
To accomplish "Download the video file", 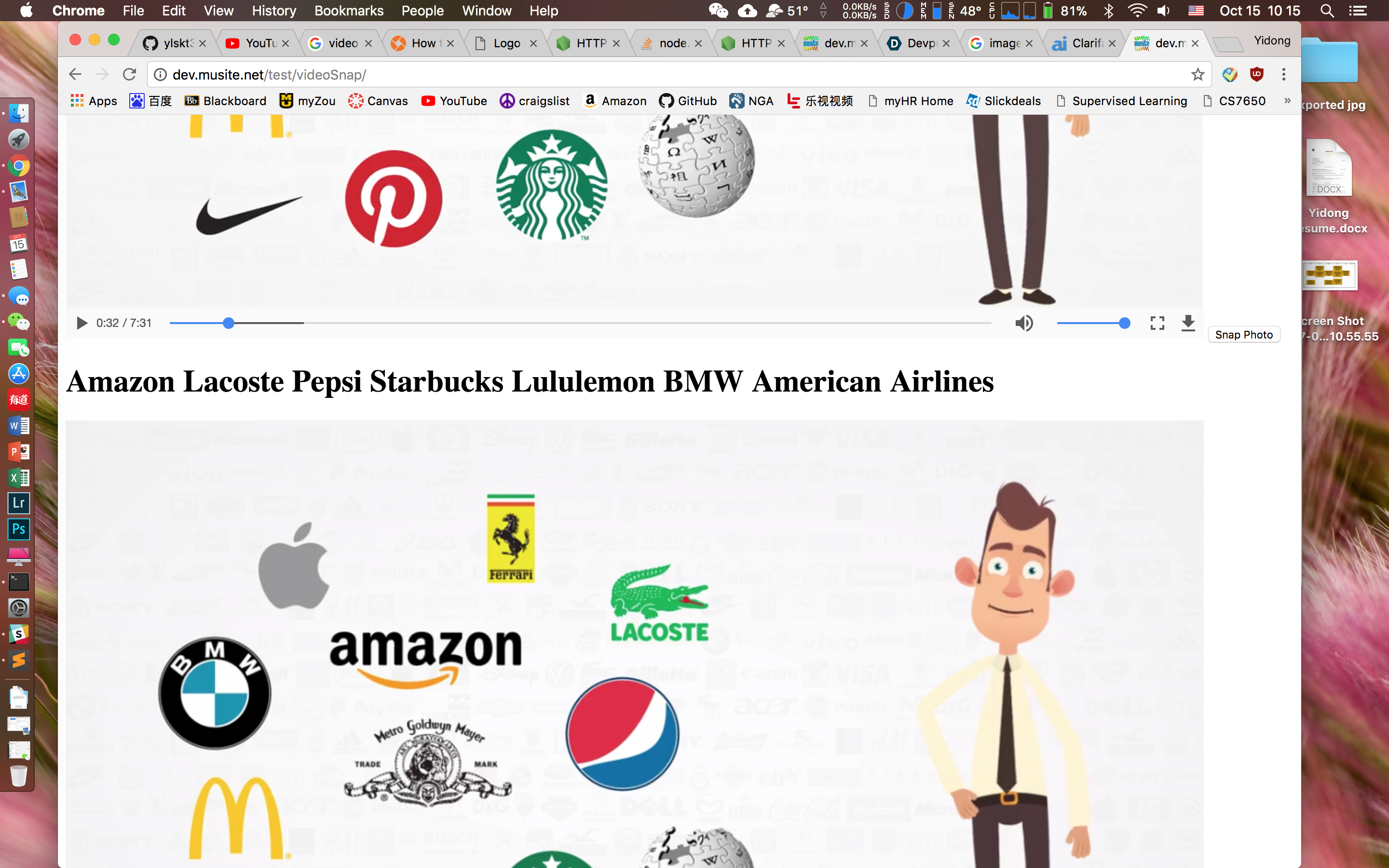I will (1188, 323).
